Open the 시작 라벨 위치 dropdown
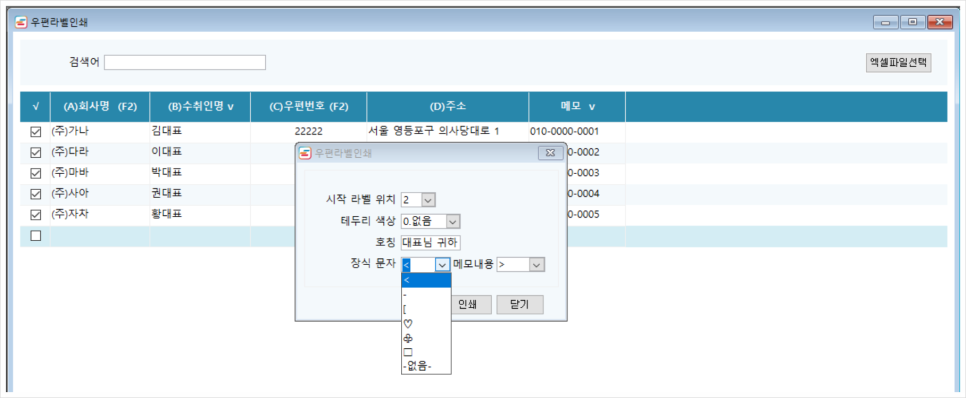Viewport: 966px width, 398px height. click(x=429, y=200)
